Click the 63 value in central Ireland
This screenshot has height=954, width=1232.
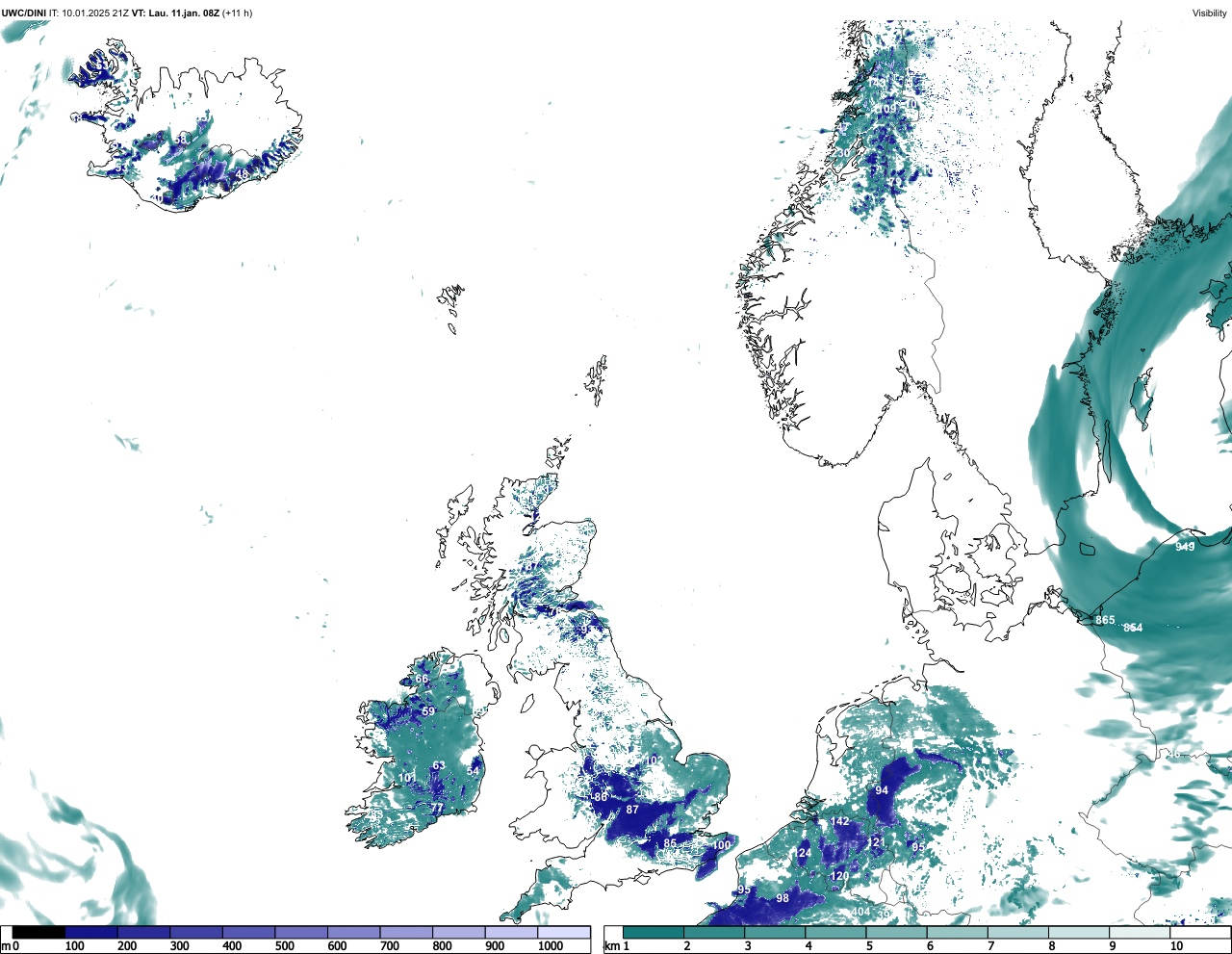click(439, 766)
